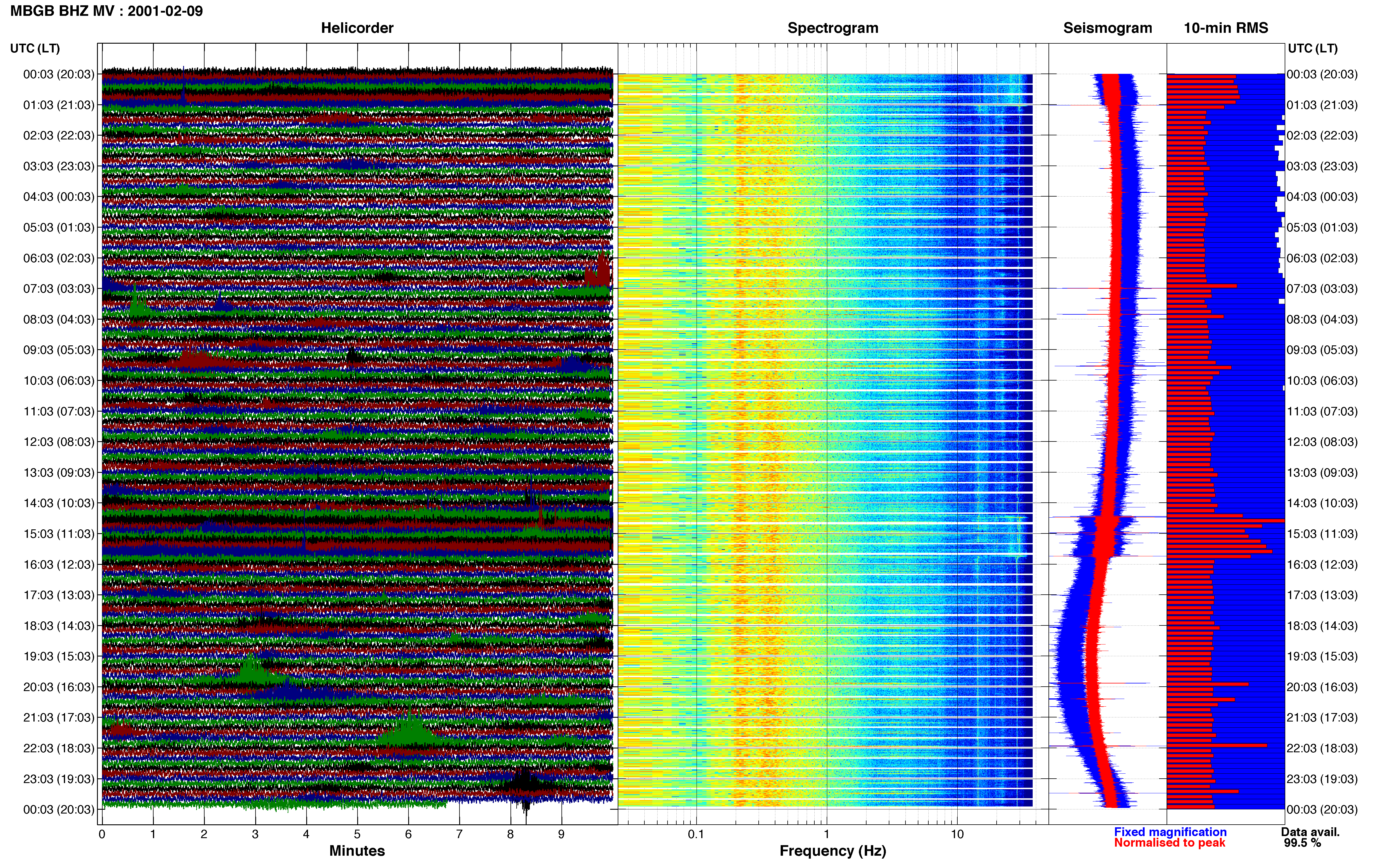Viewport: 1389px width, 868px height.
Task: Click left-axis time label '01:03 (21:03)'
Action: tap(59, 105)
